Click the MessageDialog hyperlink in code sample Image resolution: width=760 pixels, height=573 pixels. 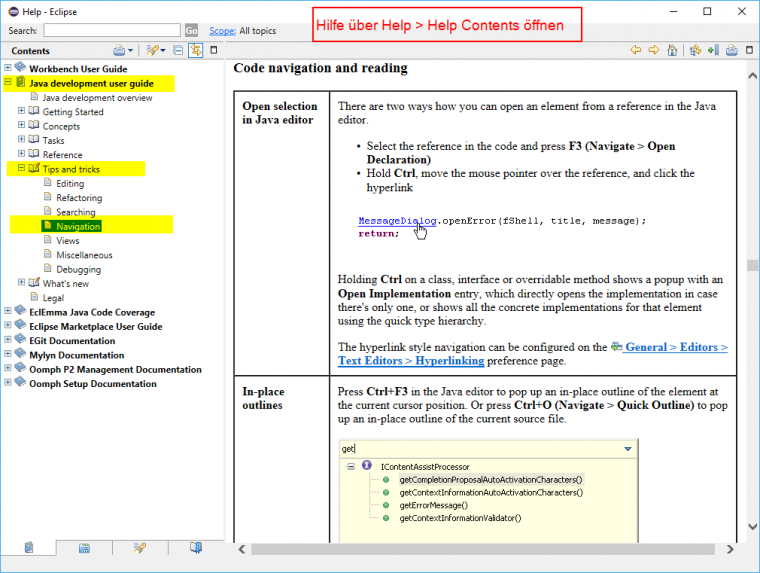[397, 221]
